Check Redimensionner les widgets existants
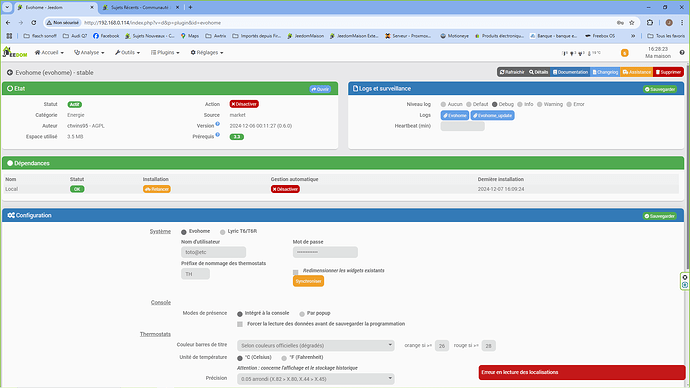The width and height of the screenshot is (690, 388). coord(296,272)
